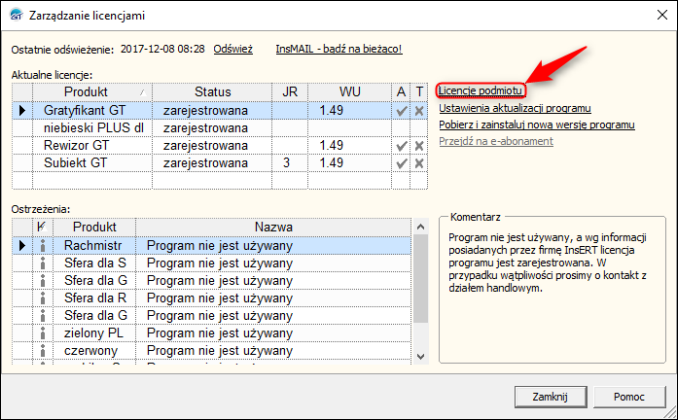Screen dimensions: 678x420
Task: Click the warnings icon column header
Action: 42,227
